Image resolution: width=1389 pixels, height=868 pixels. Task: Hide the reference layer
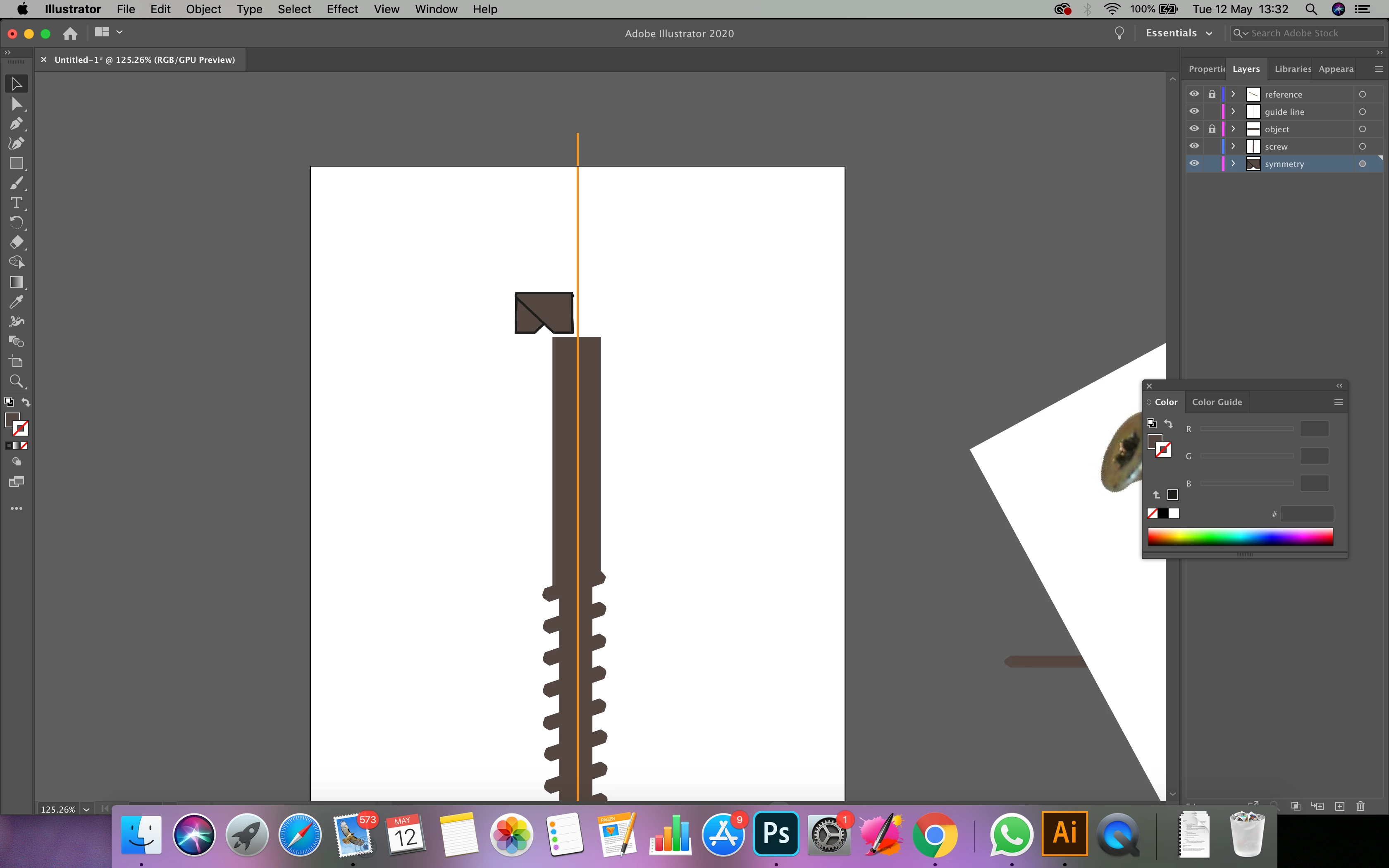1194,94
